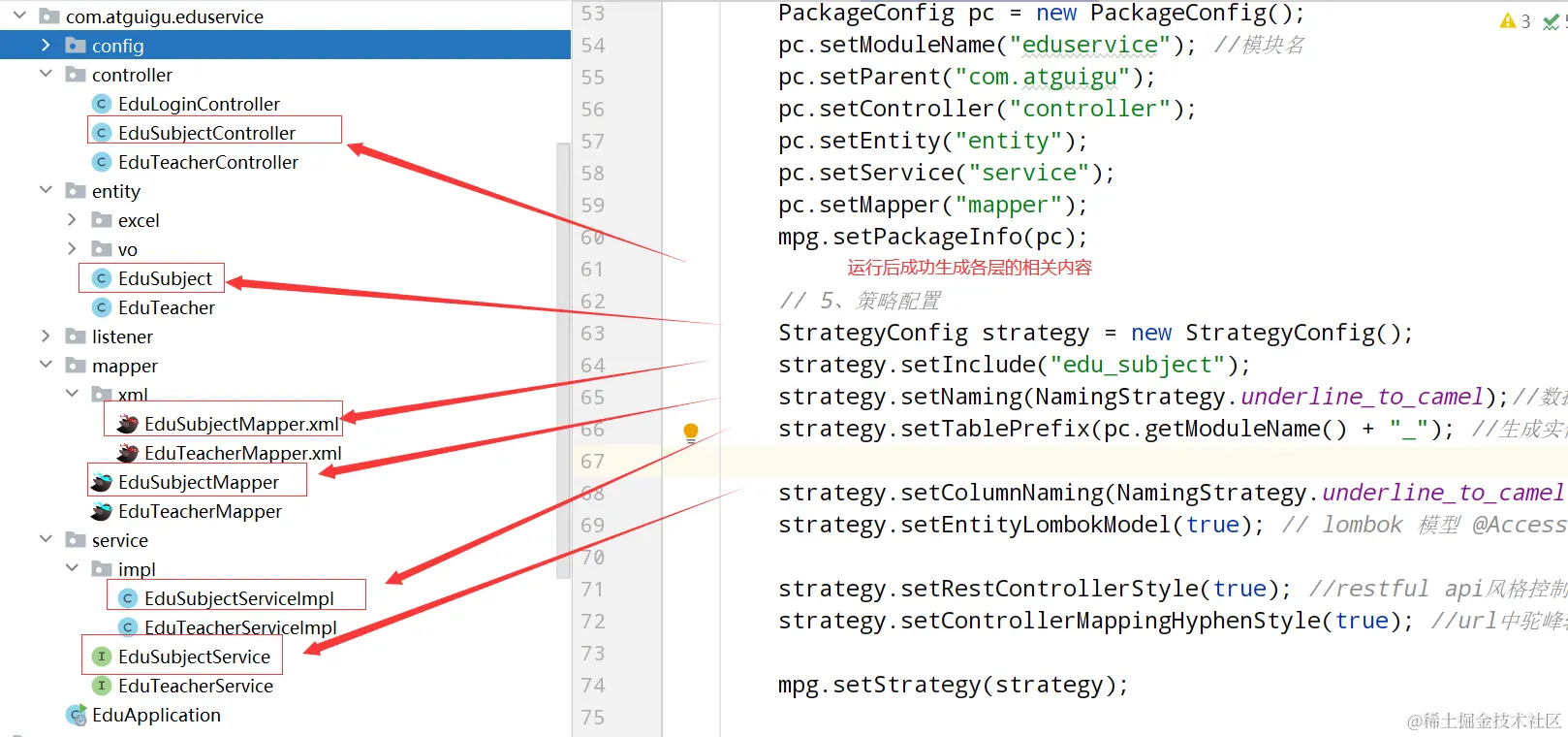Open EduTeacherMapper interface name

[200, 511]
